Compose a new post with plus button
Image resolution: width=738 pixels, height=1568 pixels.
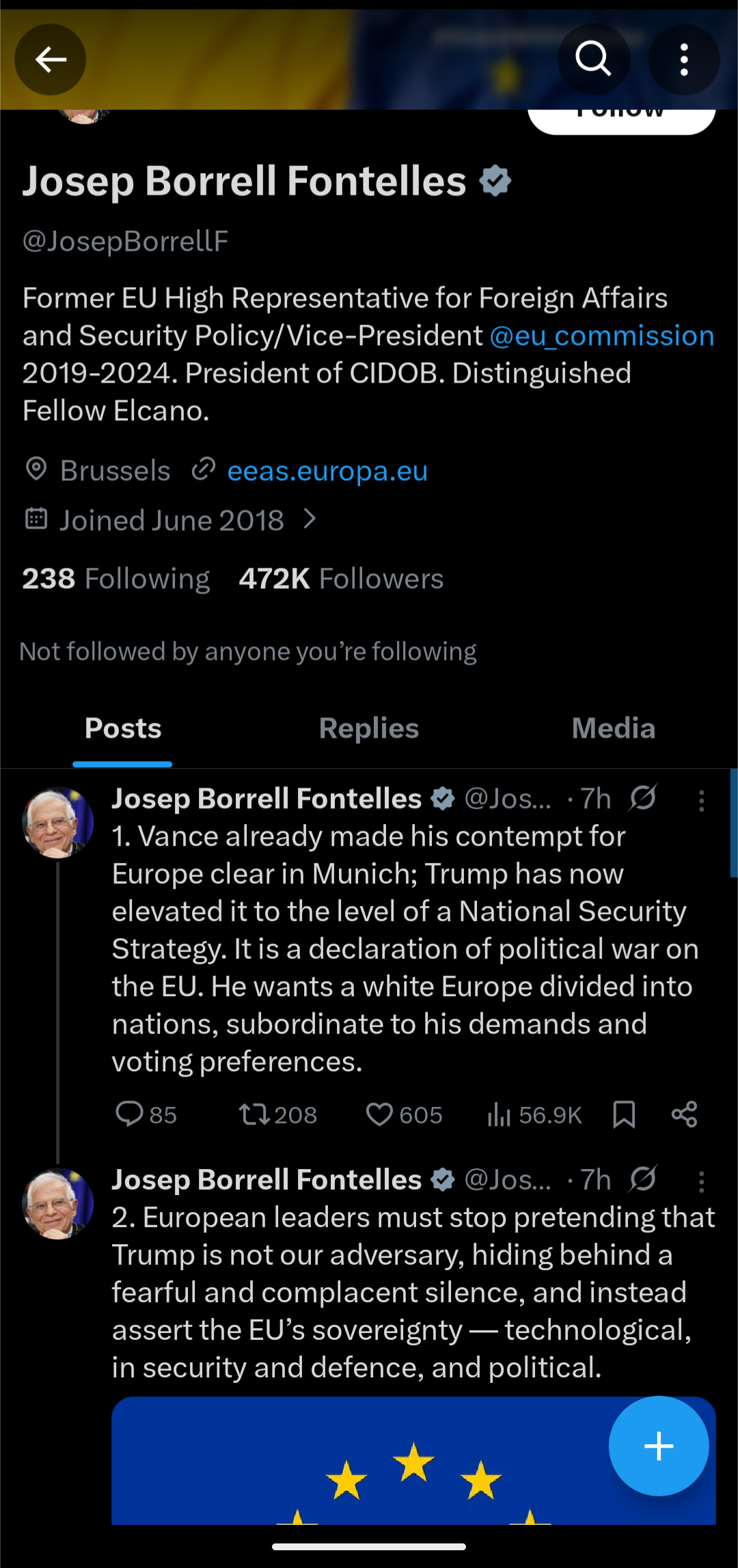tap(659, 1446)
